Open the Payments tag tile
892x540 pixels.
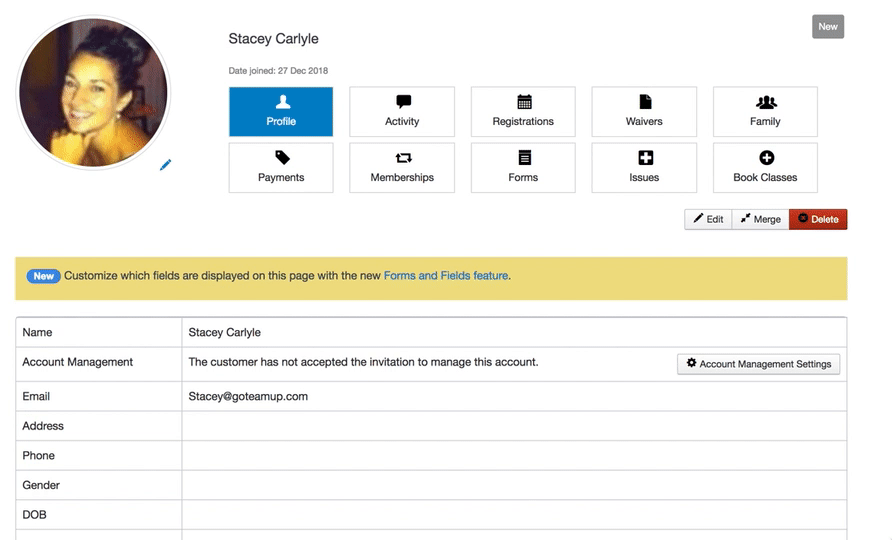point(281,167)
